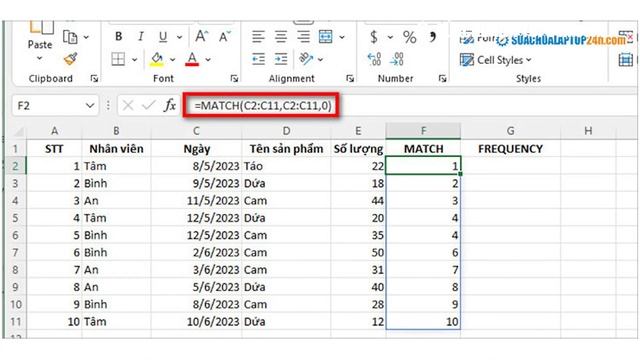Open the Orientation dropdown arrow
This screenshot has width=640, height=360.
coord(320,60)
